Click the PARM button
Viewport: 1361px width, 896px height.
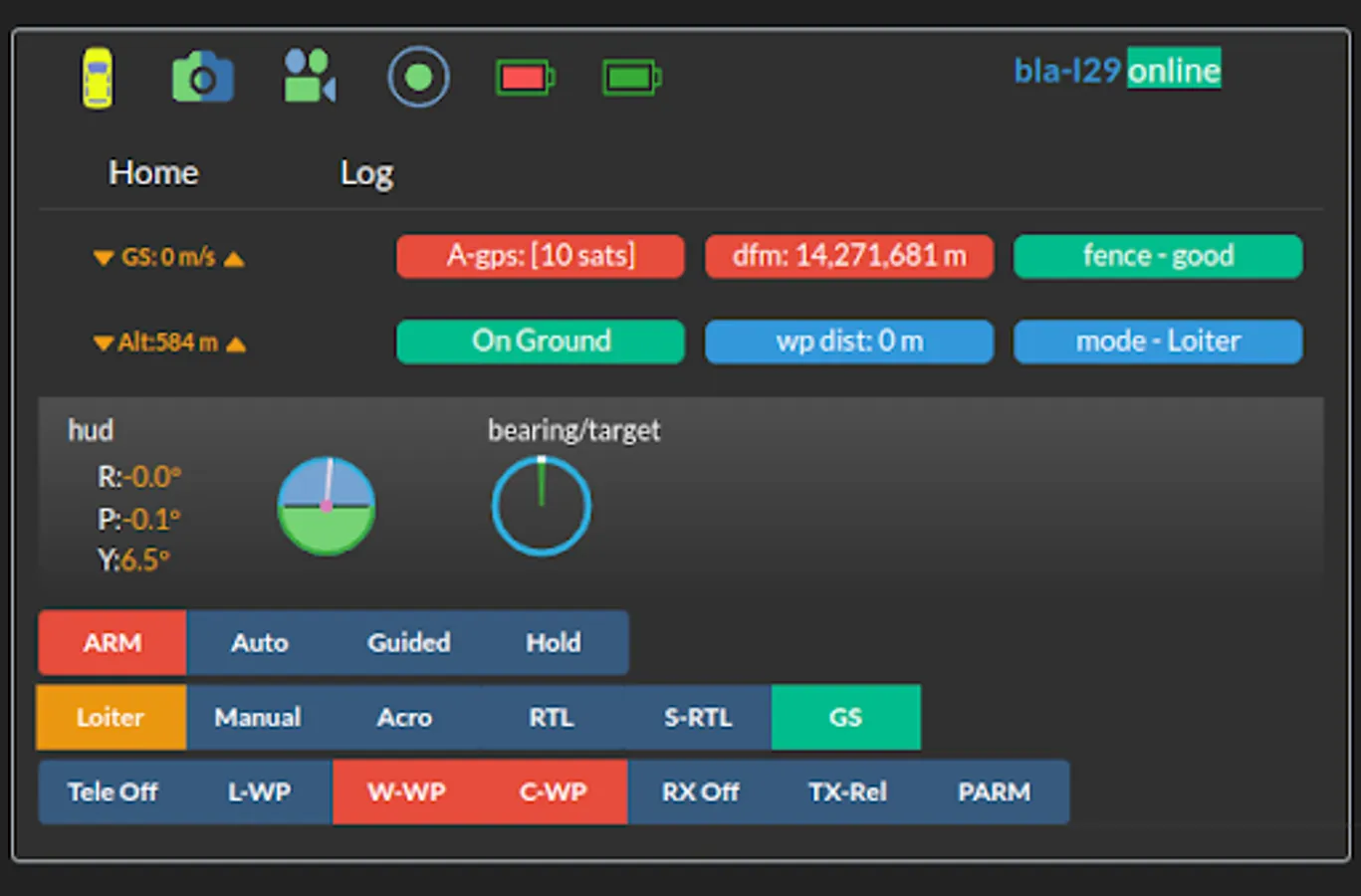[995, 792]
